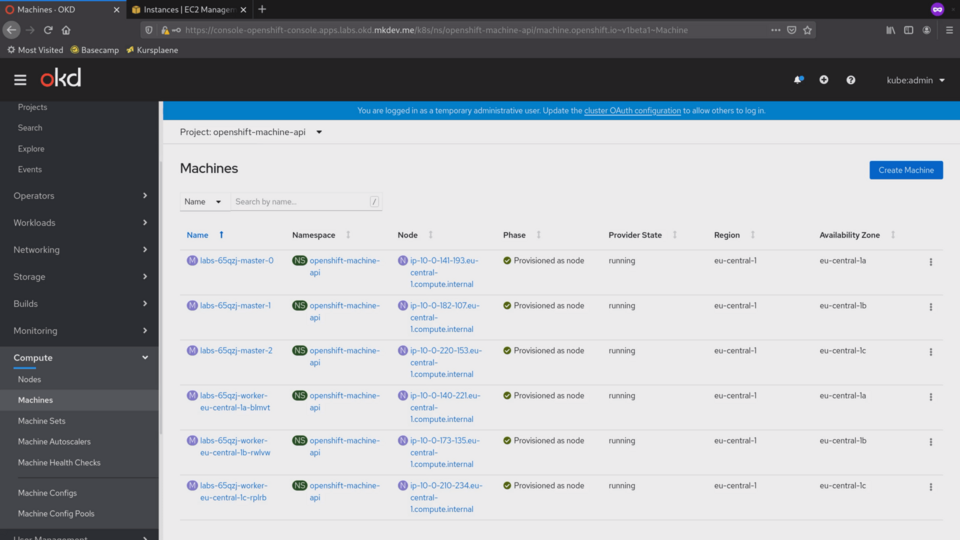Open labs-65qzj-worker-eu-central-1b-rwlvw machine link
The height and width of the screenshot is (540, 960).
(234, 446)
